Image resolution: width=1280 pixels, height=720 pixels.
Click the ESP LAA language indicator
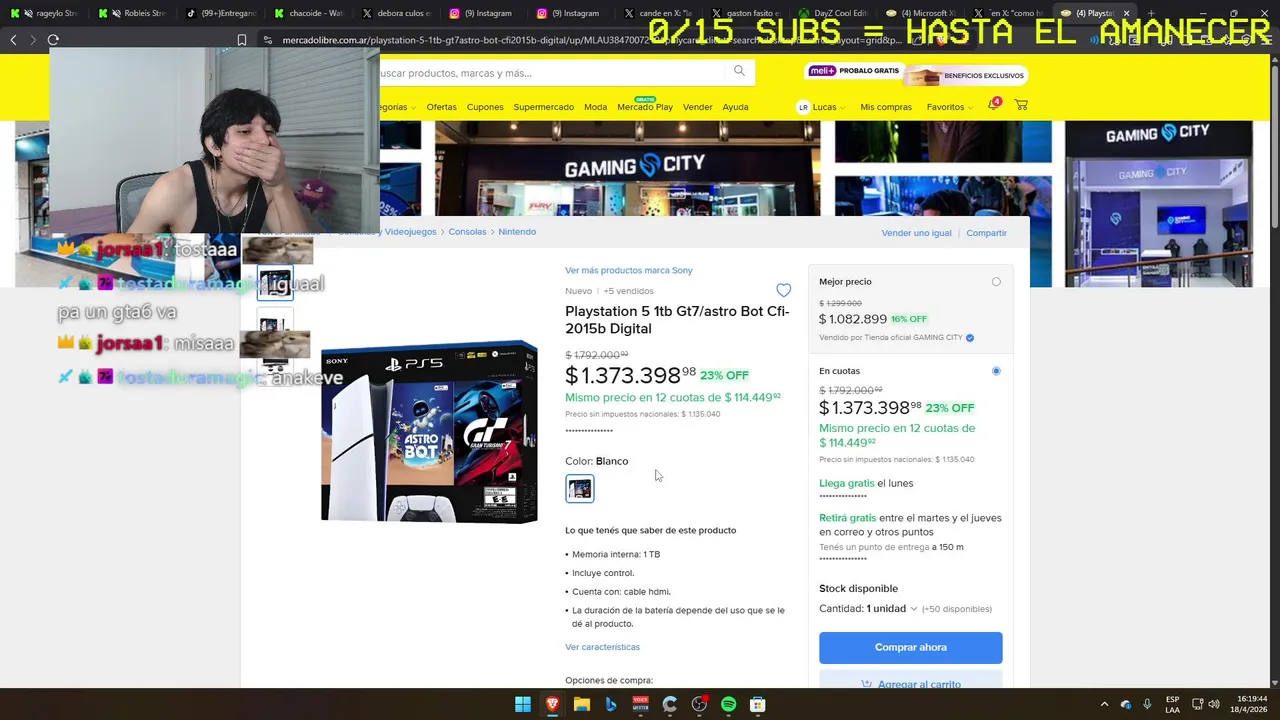point(1172,704)
